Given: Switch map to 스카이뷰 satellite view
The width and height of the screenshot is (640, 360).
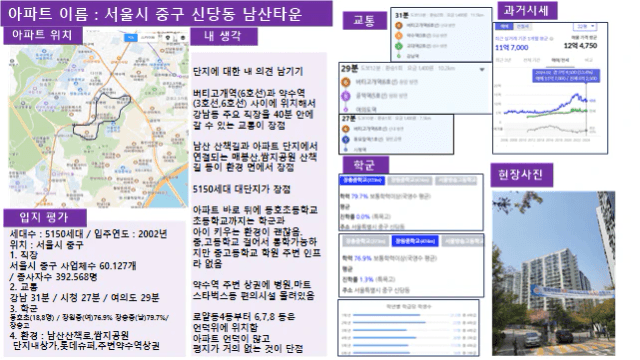Looking at the screenshot, I should (148, 38).
